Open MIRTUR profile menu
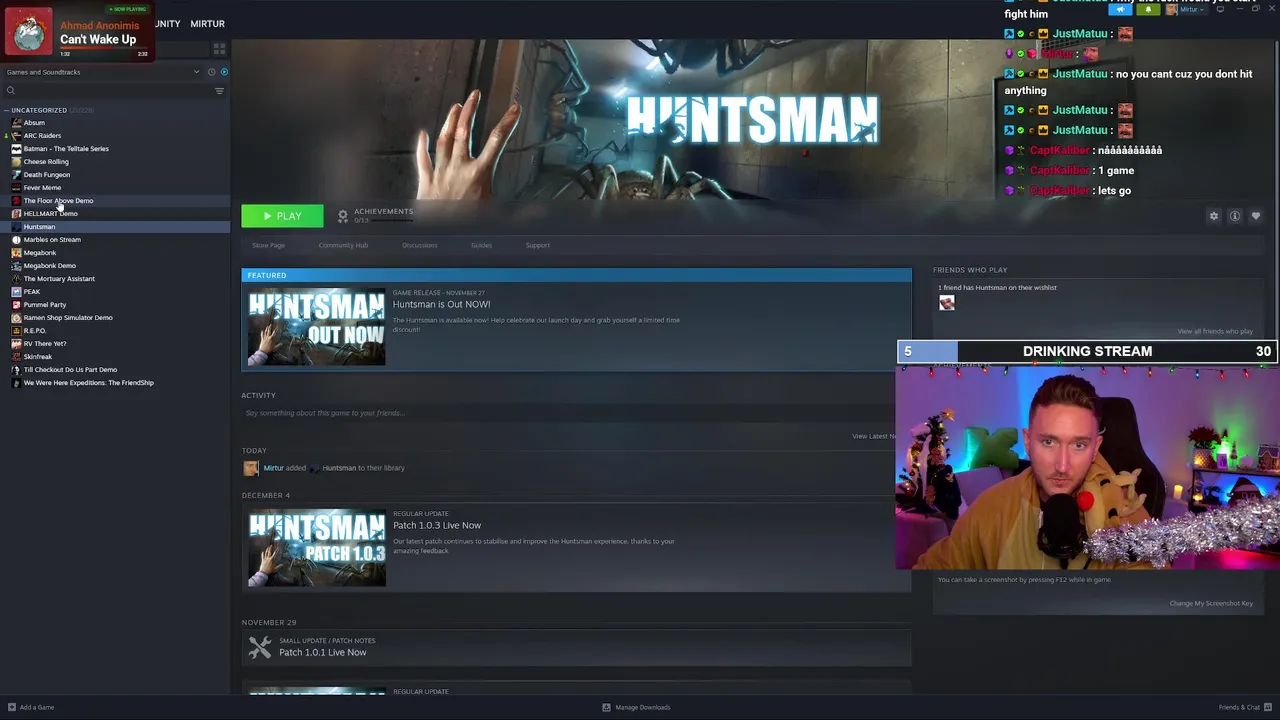 [x=207, y=24]
